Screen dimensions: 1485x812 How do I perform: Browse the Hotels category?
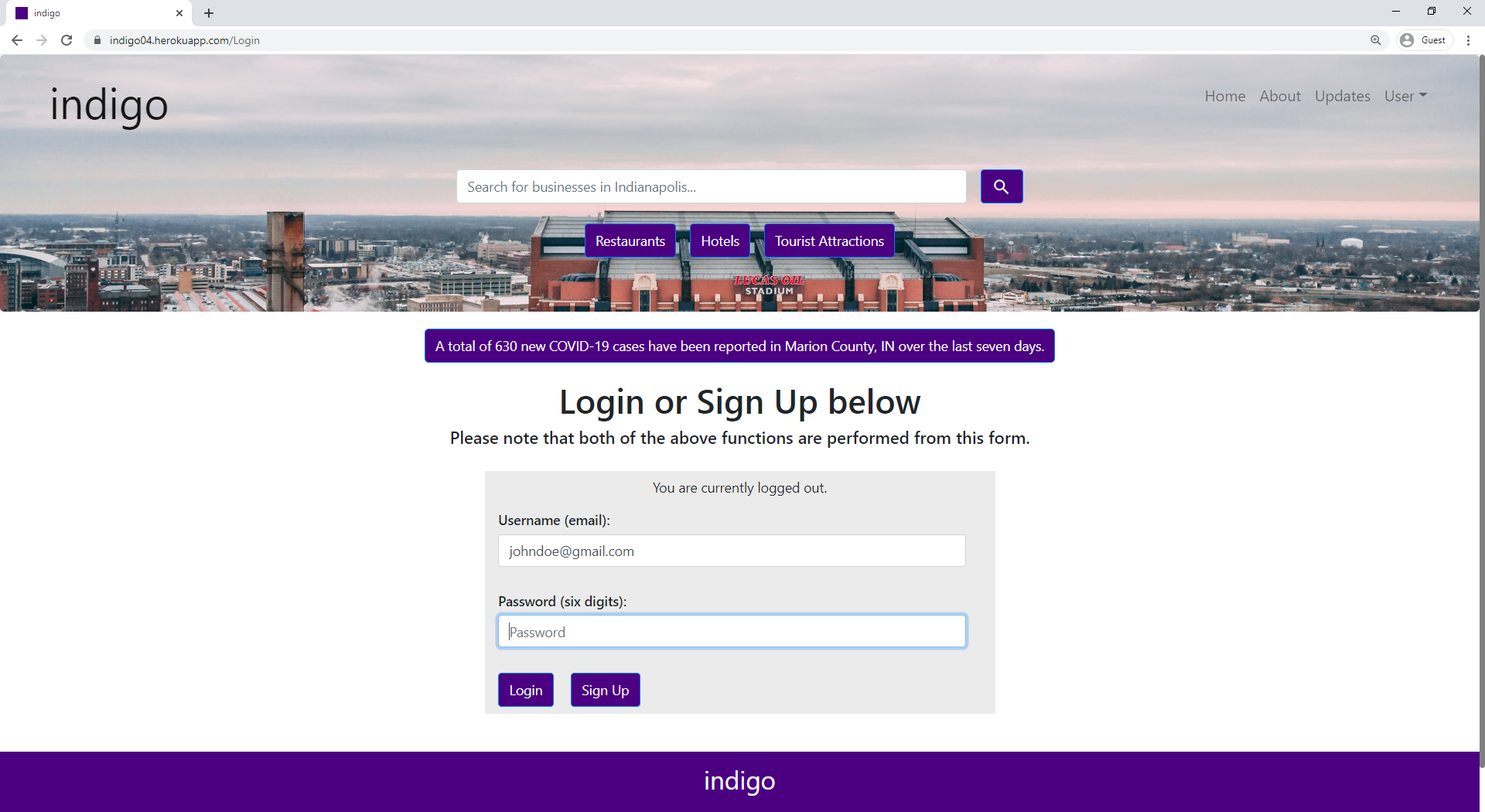[720, 241]
